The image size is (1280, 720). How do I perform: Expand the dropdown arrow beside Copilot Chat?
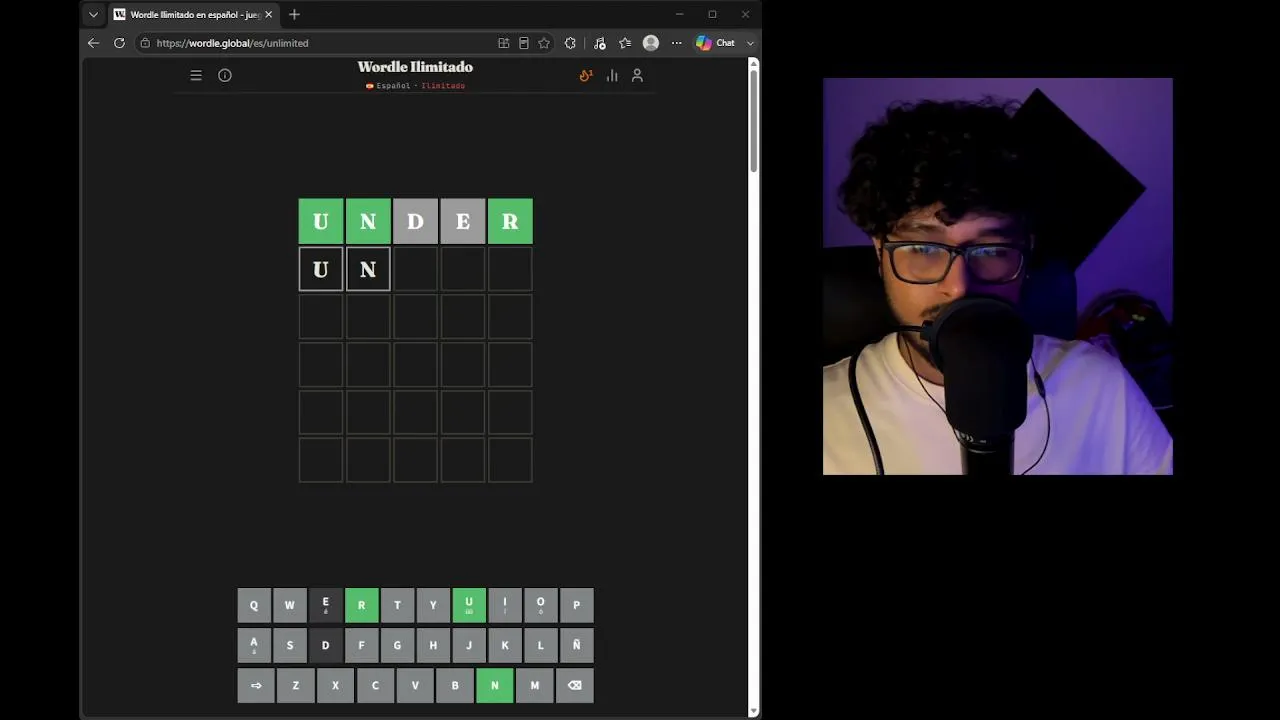click(x=750, y=43)
